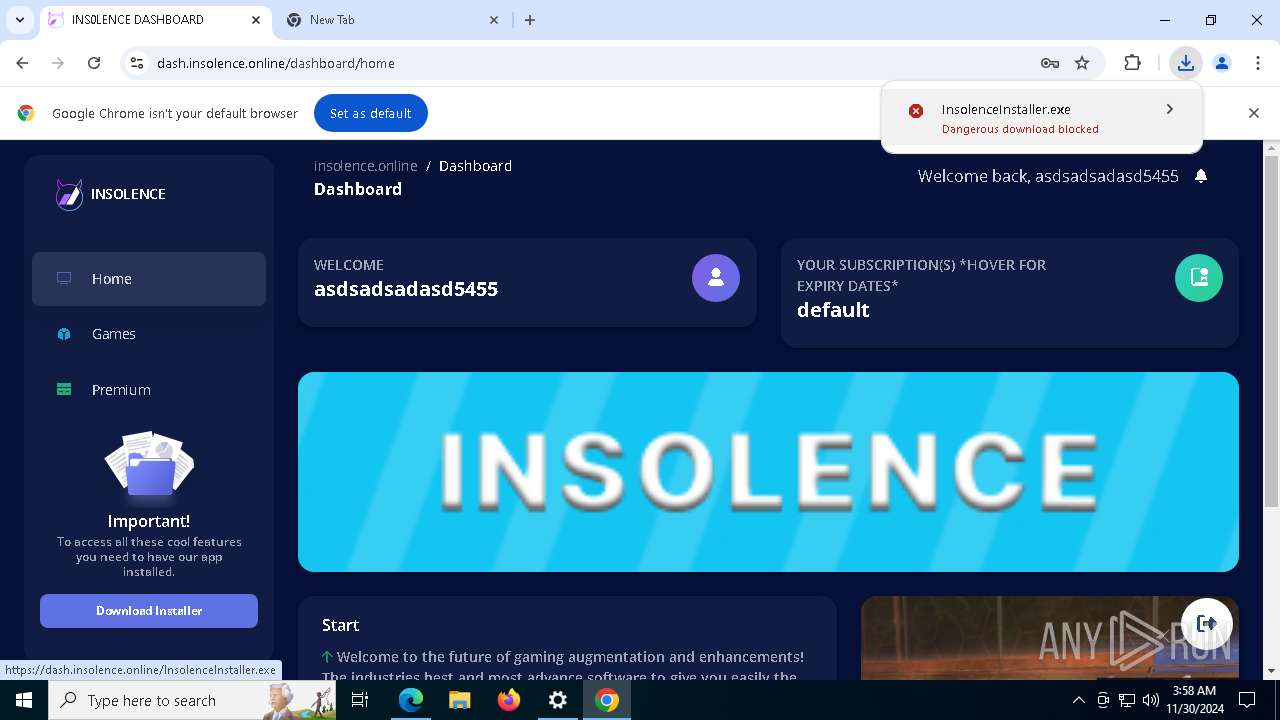Click the site information icon
The image size is (1280, 720).
click(x=138, y=63)
